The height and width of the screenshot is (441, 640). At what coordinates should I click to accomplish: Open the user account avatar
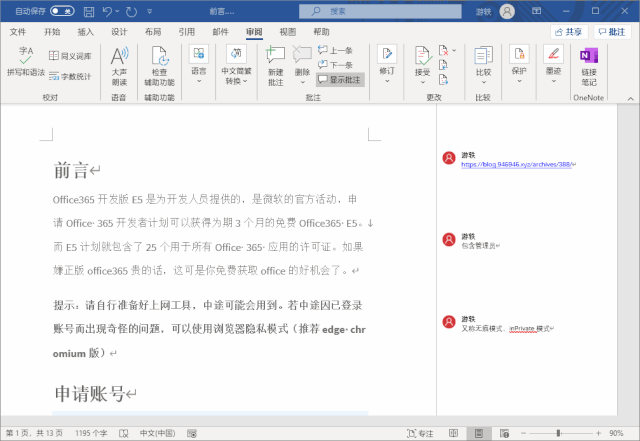pos(507,11)
